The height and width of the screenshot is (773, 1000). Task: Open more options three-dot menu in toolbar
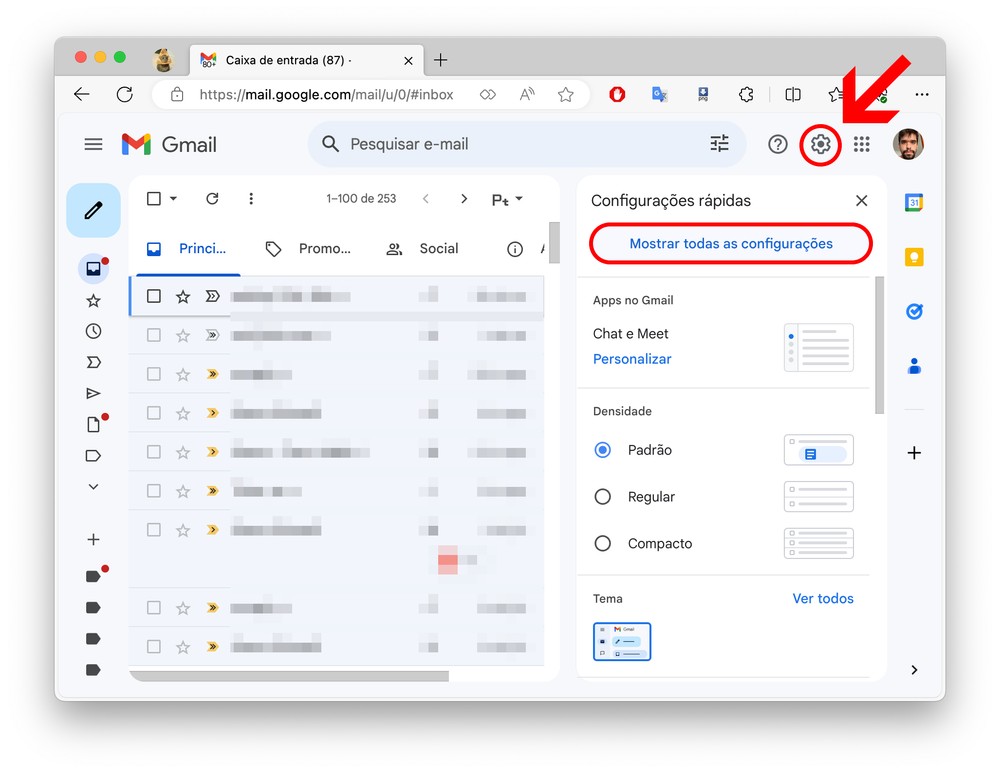pyautogui.click(x=251, y=198)
